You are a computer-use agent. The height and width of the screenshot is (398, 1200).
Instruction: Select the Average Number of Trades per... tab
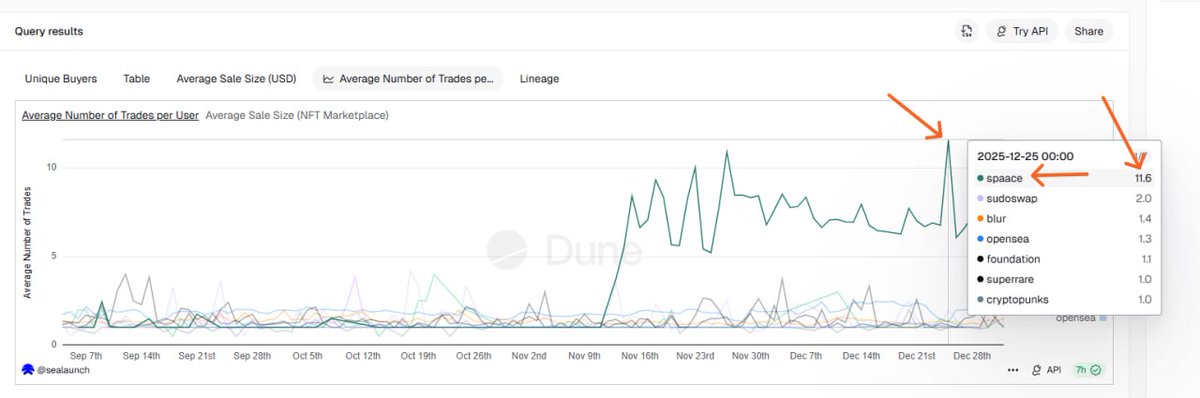point(408,78)
